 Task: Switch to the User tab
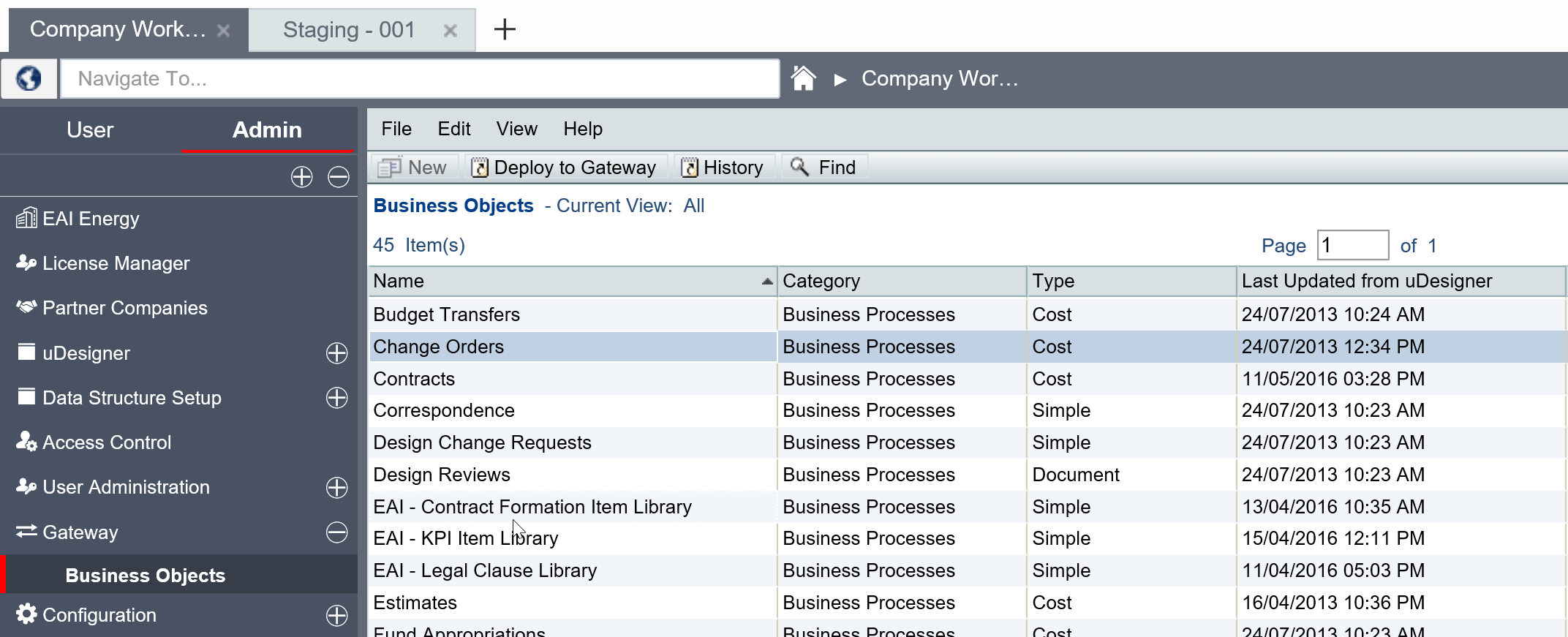point(90,130)
